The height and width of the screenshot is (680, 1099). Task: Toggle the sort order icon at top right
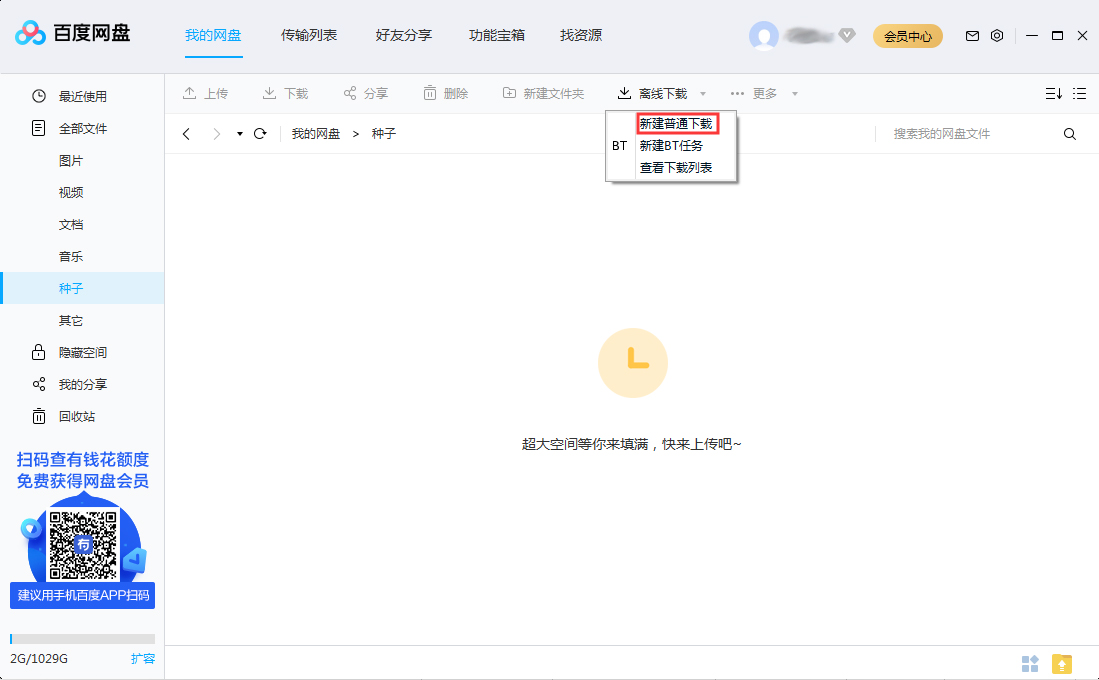click(x=1053, y=93)
